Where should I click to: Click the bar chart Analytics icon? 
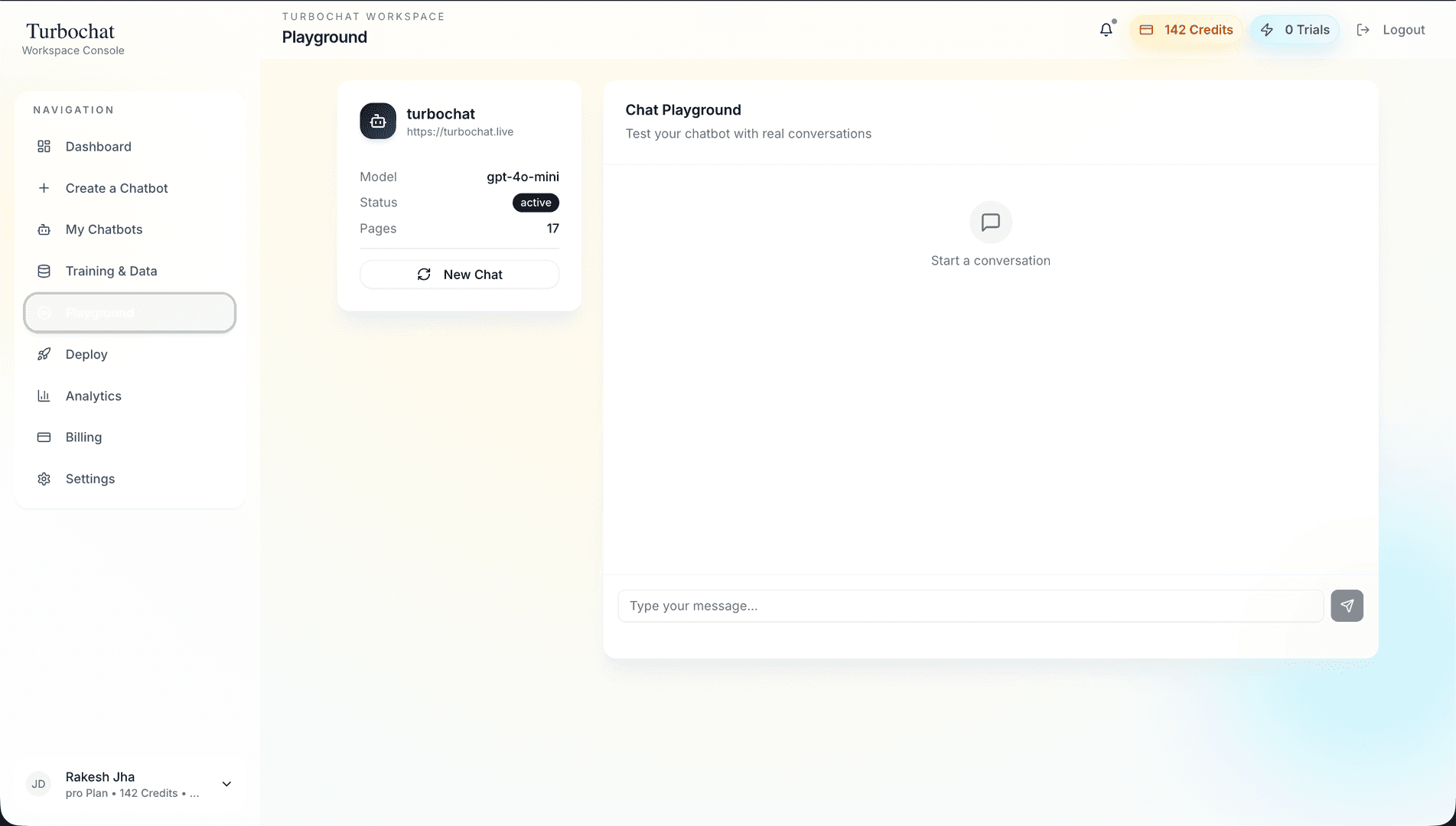(x=44, y=395)
